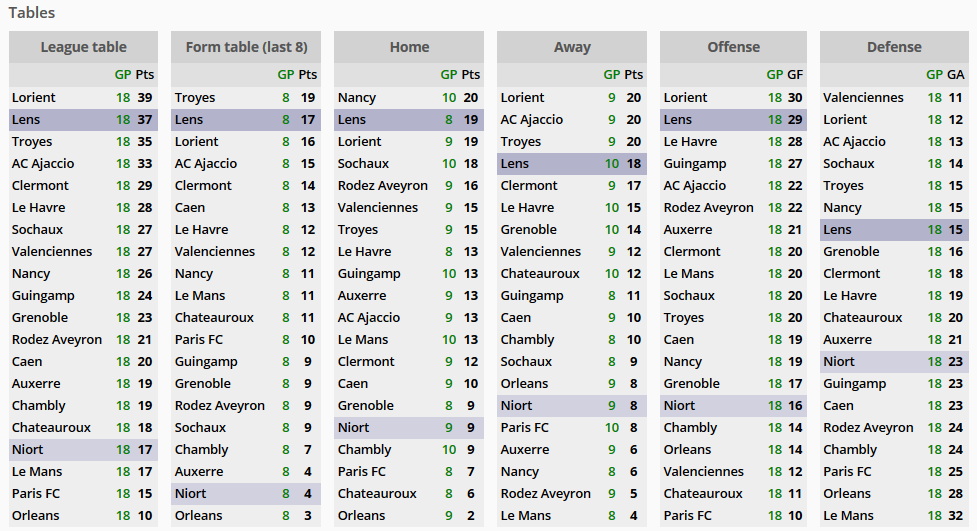Viewport: 977px width, 531px height.
Task: Click the GA column header in Defense table
Action: (956, 74)
